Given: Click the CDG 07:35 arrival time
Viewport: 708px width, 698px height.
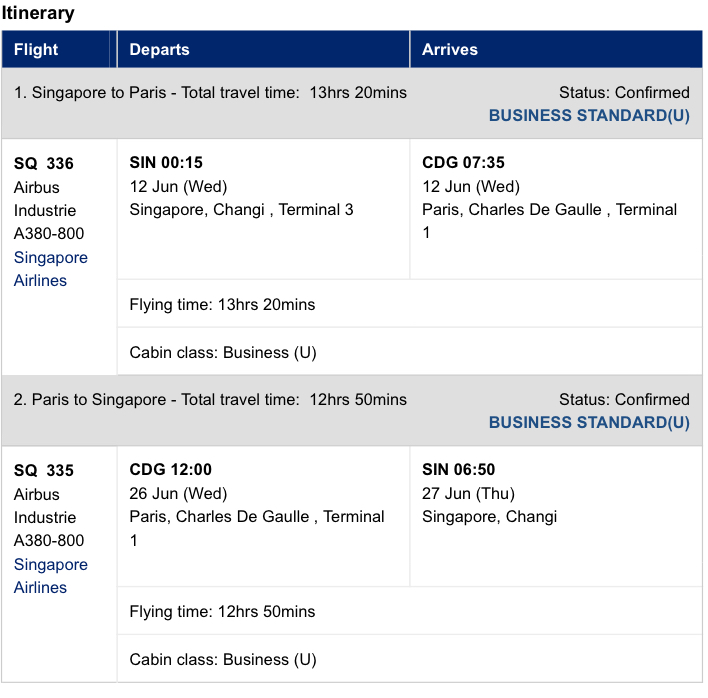Looking at the screenshot, I should [463, 163].
